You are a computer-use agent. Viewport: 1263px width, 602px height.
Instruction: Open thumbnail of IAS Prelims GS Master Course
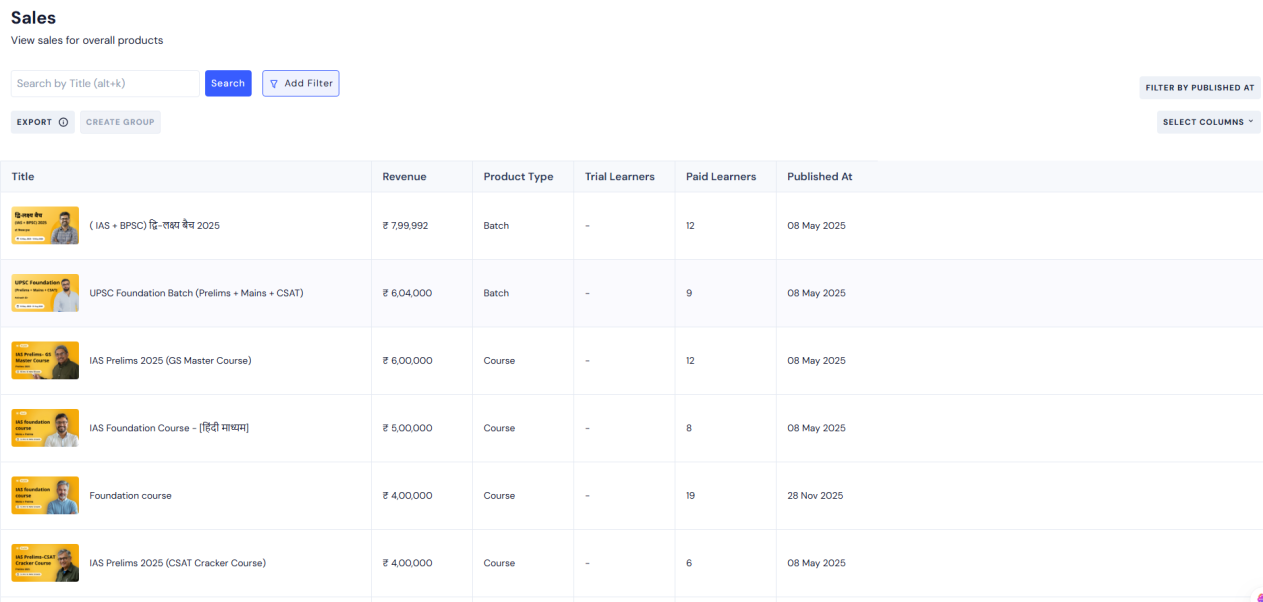45,361
